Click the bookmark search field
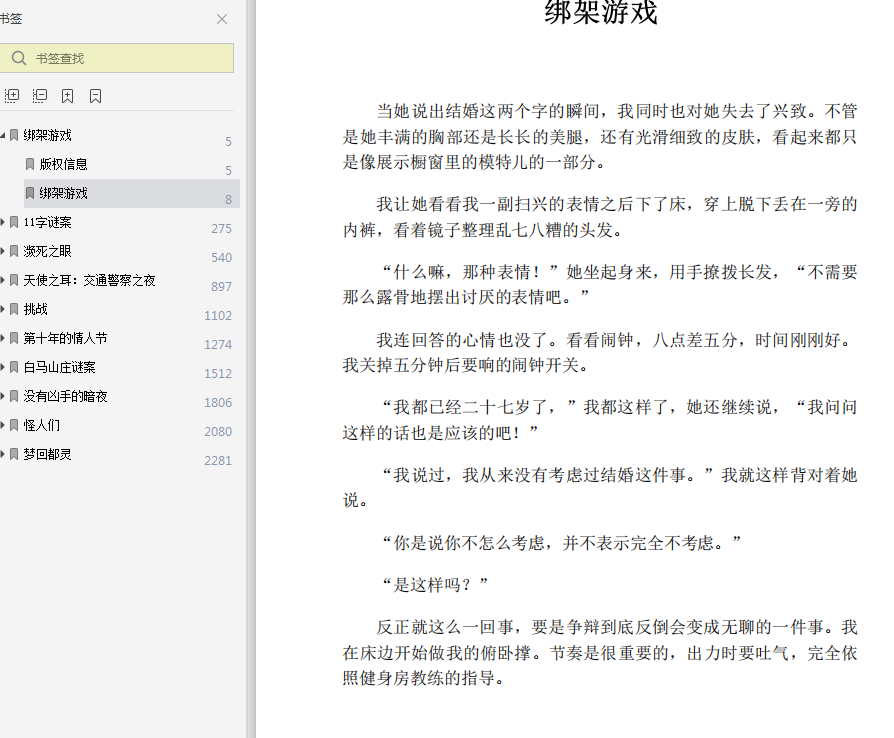The width and height of the screenshot is (894, 738). 116,58
